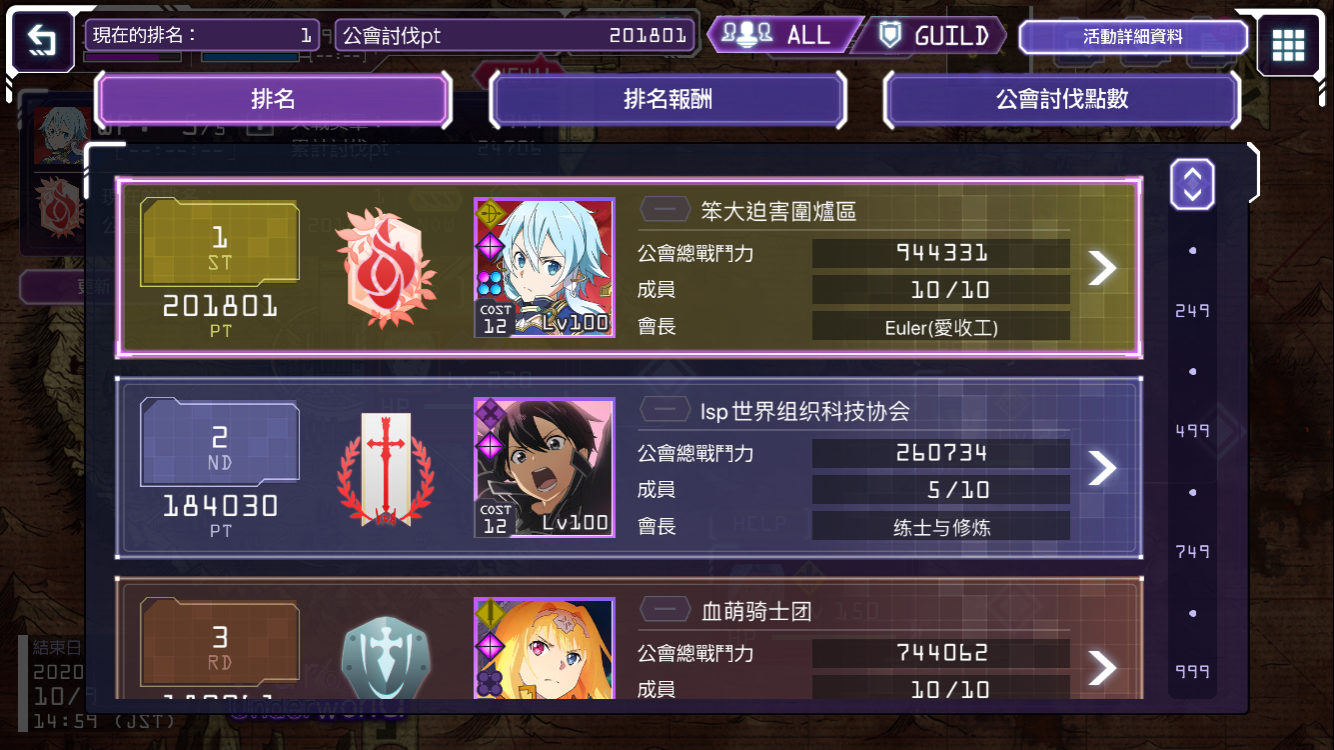Expand details for lsp世界组织科技协会 guild
The width and height of the screenshot is (1334, 750).
1102,468
